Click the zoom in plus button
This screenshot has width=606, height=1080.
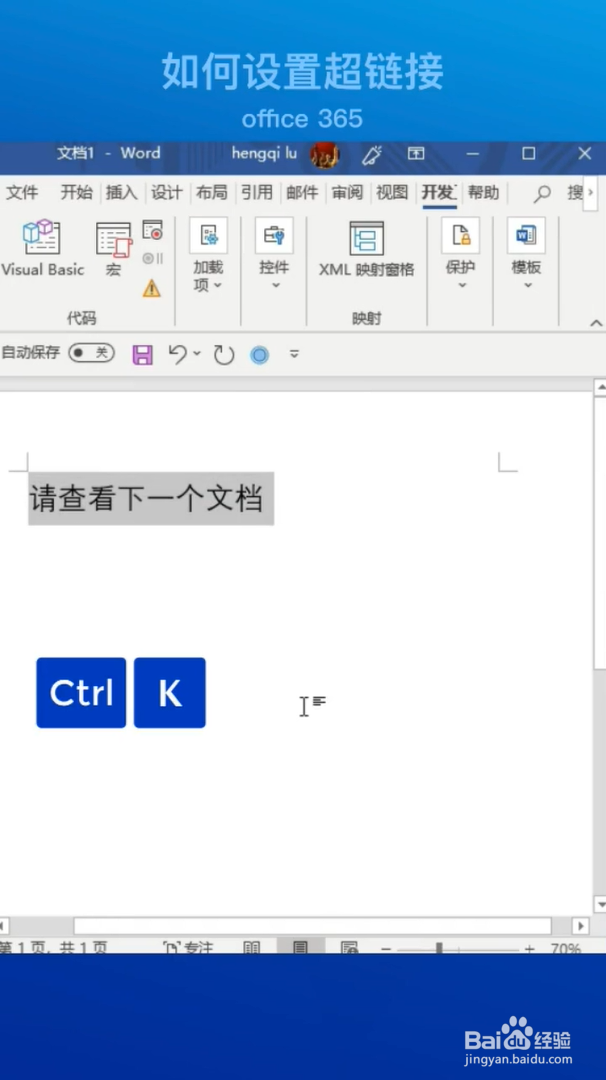[x=529, y=949]
